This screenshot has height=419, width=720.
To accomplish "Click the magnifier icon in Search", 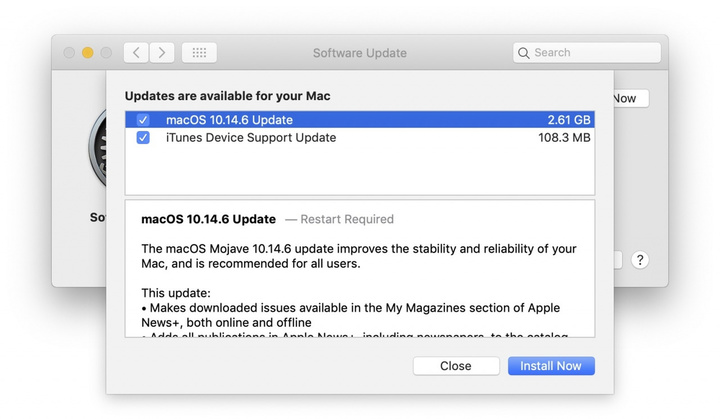I will [x=524, y=53].
